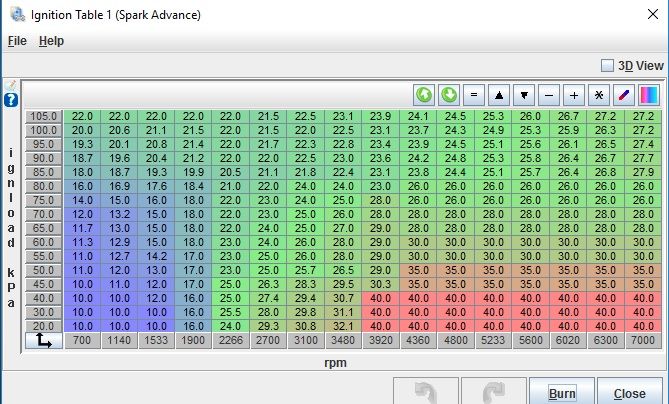Select the 1140 rpm axis cell
Viewport: 669px width, 404px height.
119,340
